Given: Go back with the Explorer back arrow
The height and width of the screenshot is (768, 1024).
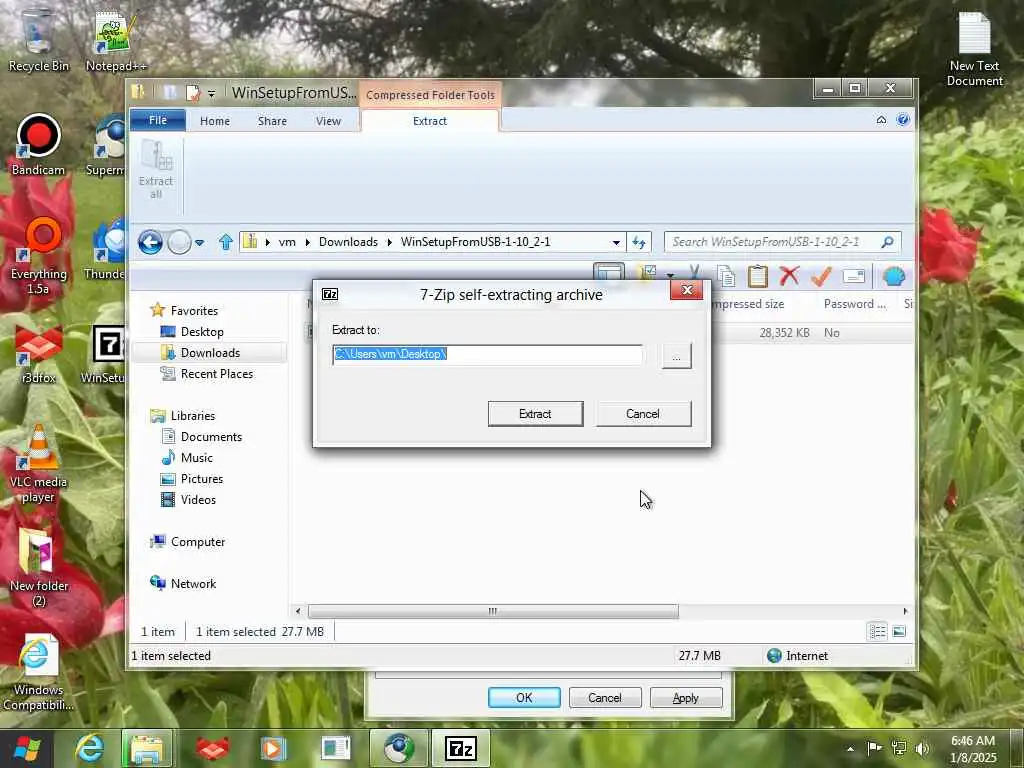Looking at the screenshot, I should tap(150, 242).
